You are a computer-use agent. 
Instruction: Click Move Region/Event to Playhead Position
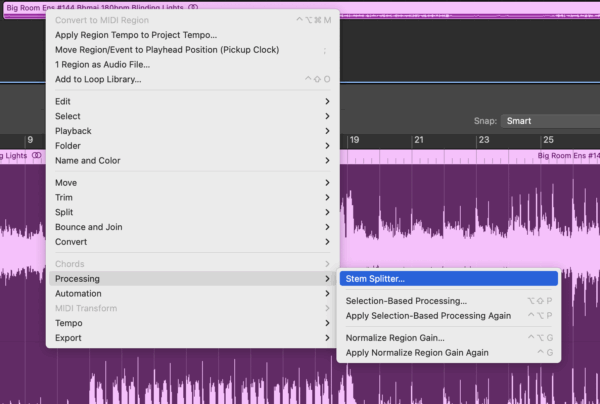167,50
